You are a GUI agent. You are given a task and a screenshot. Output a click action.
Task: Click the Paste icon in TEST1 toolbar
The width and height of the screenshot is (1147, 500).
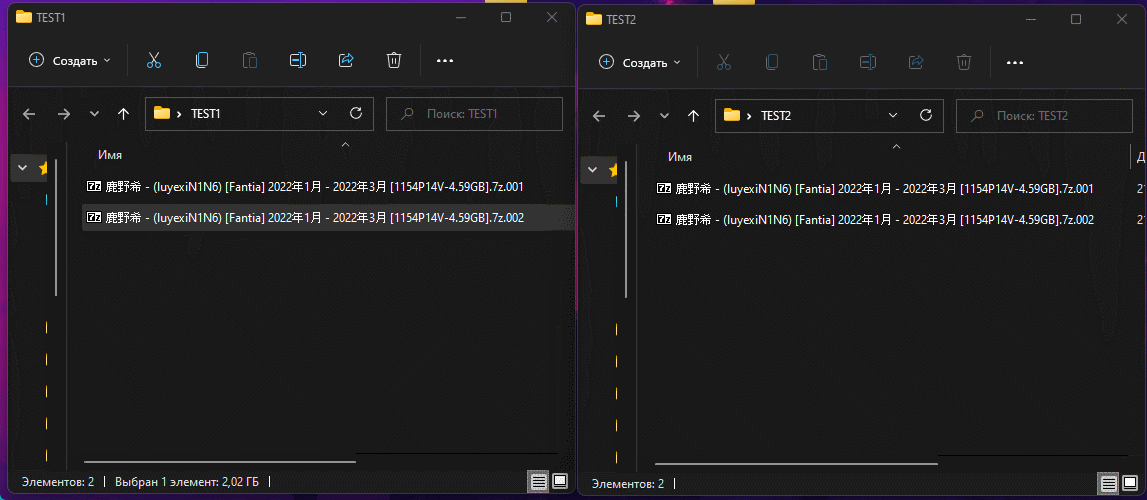pyautogui.click(x=250, y=61)
